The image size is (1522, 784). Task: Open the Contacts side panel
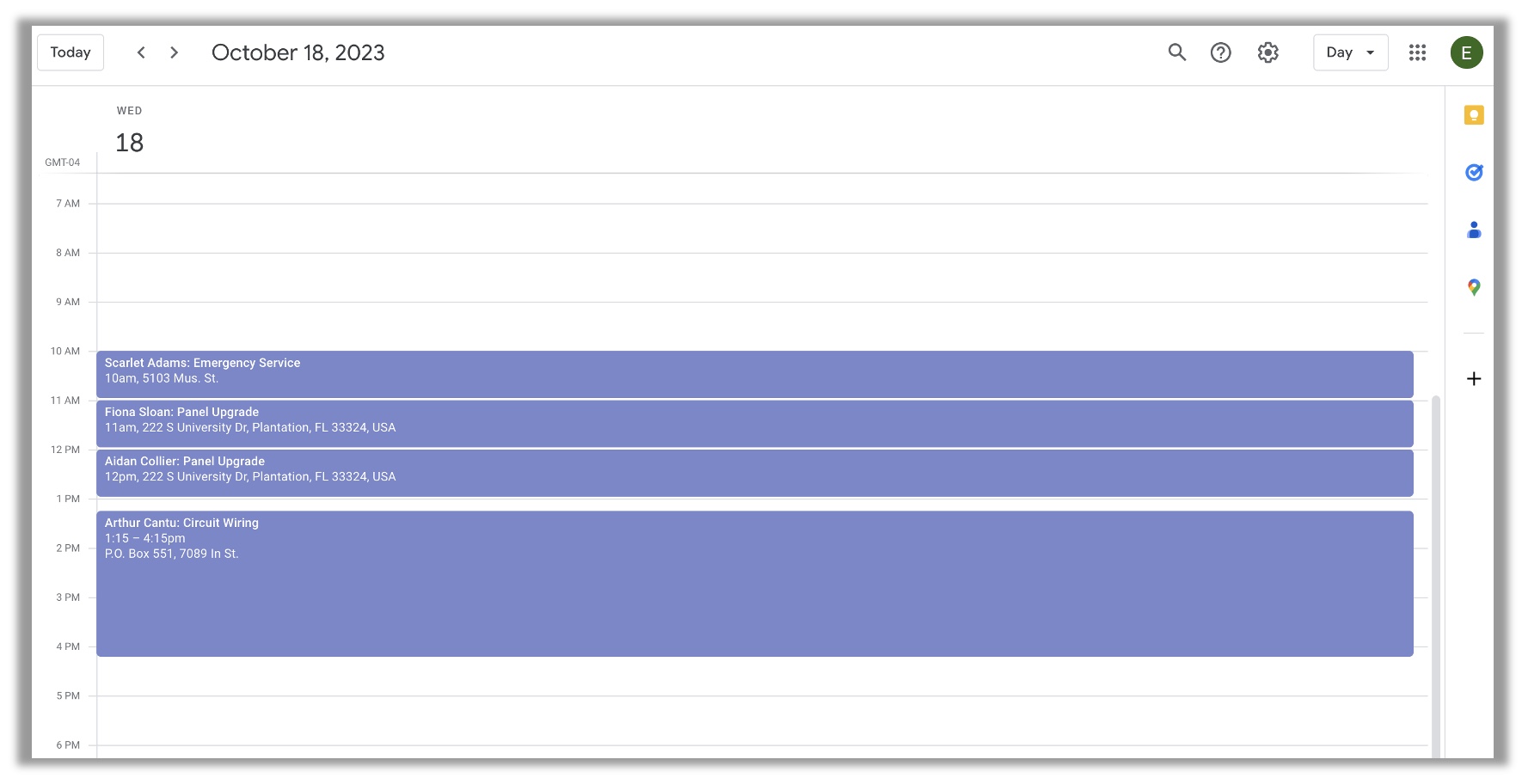click(1474, 230)
